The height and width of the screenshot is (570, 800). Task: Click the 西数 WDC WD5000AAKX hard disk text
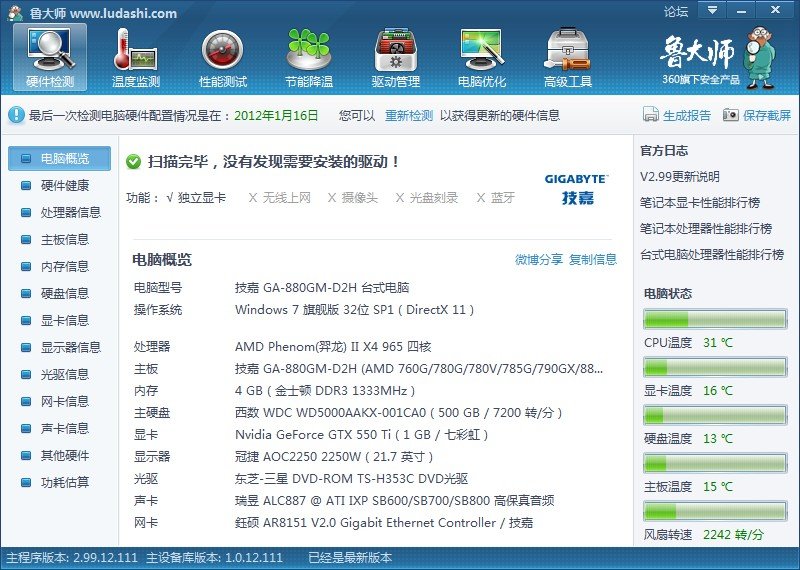398,413
